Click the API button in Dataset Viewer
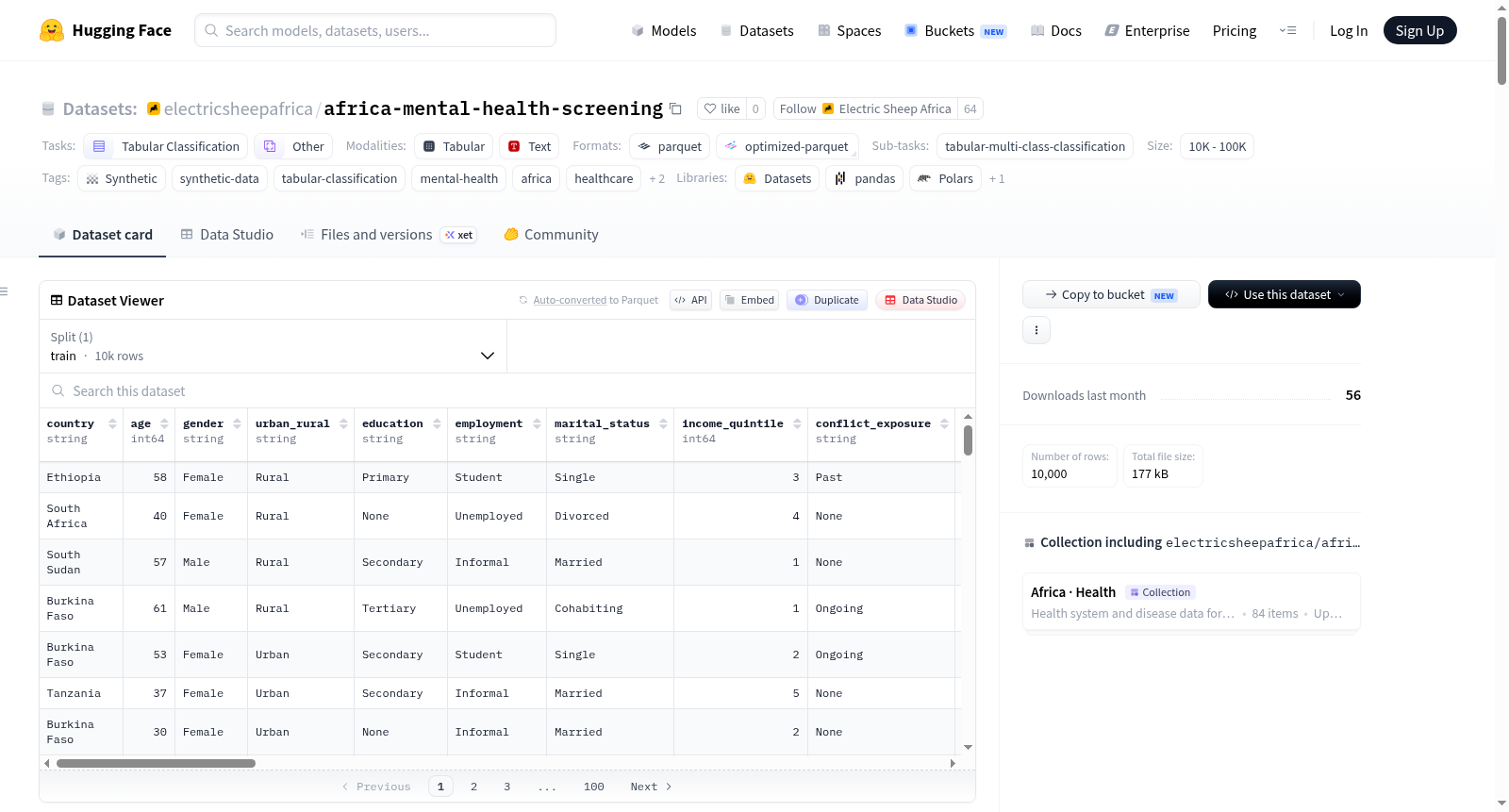Image resolution: width=1509 pixels, height=812 pixels. pyautogui.click(x=691, y=300)
